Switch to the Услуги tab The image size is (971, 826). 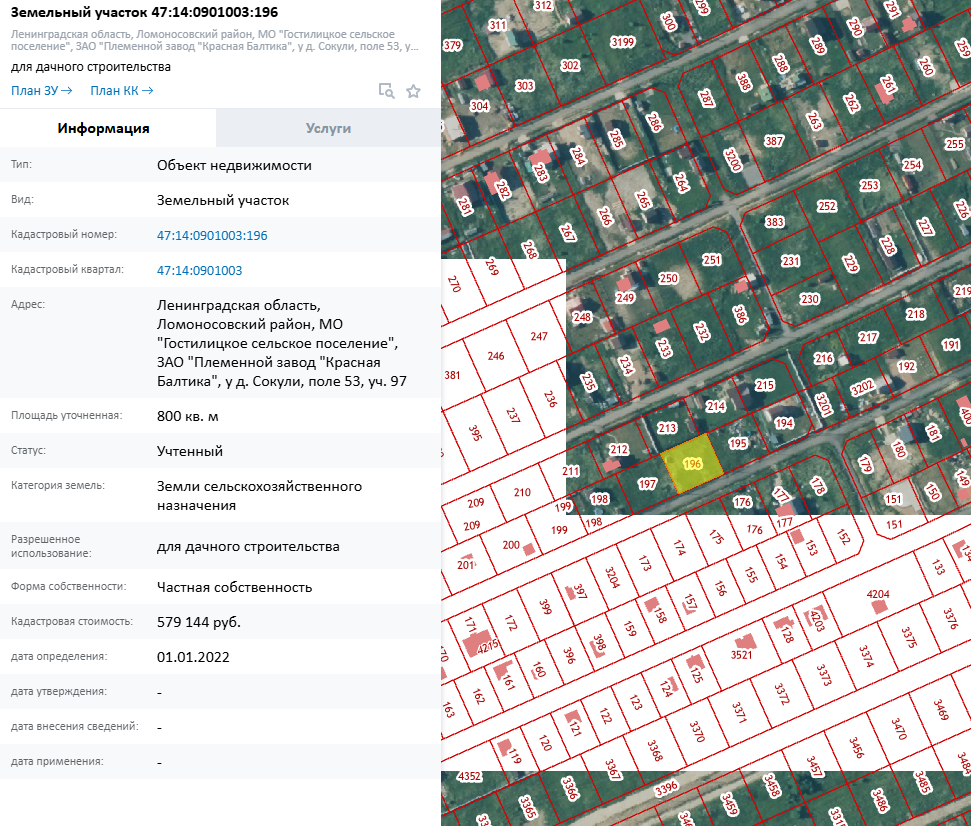(x=328, y=128)
